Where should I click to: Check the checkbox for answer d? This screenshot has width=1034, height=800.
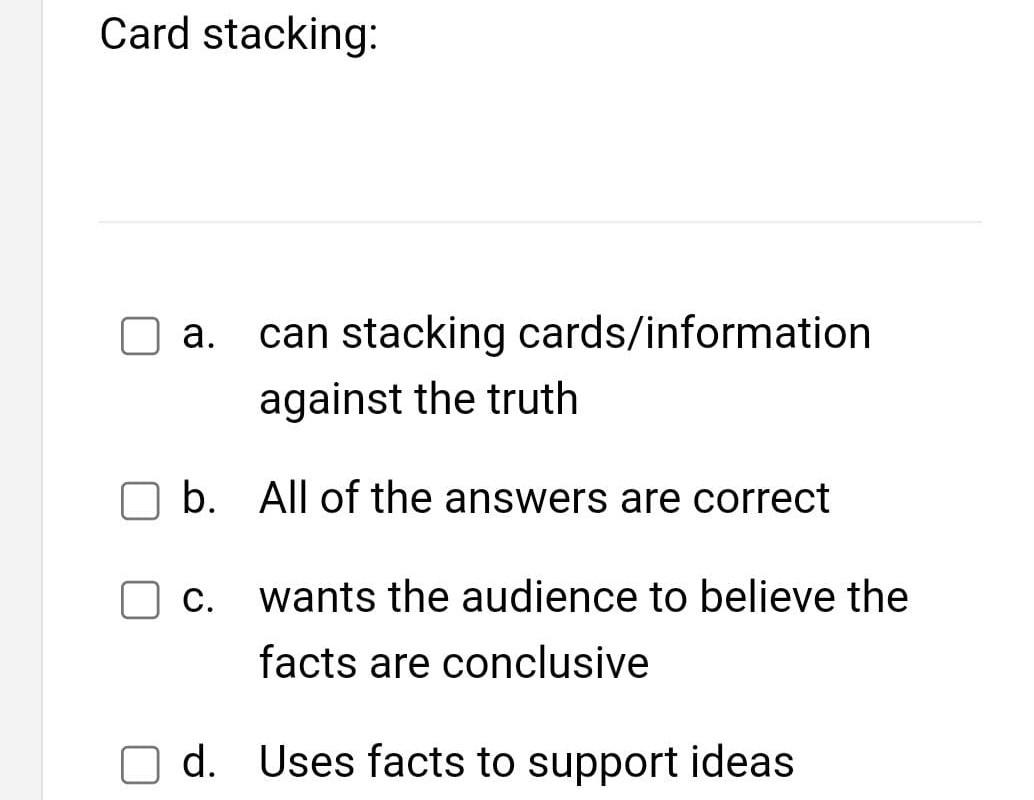pos(140,765)
